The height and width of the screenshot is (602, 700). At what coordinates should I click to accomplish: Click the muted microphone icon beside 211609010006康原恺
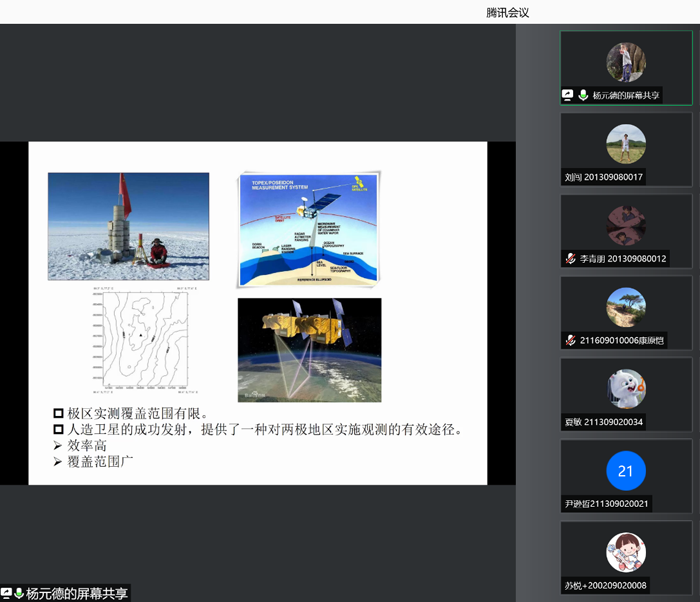point(569,340)
